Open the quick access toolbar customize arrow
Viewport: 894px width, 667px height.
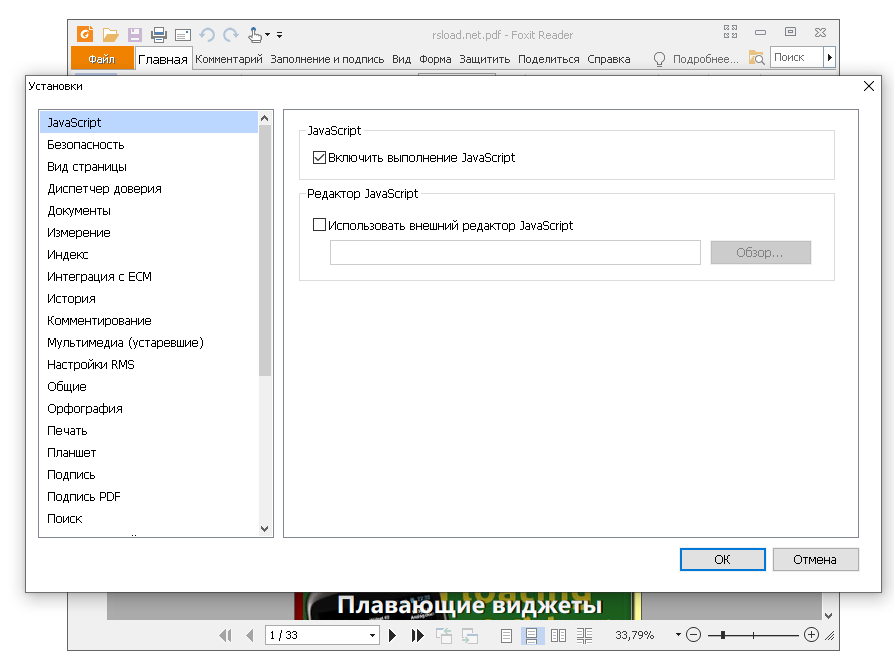279,35
